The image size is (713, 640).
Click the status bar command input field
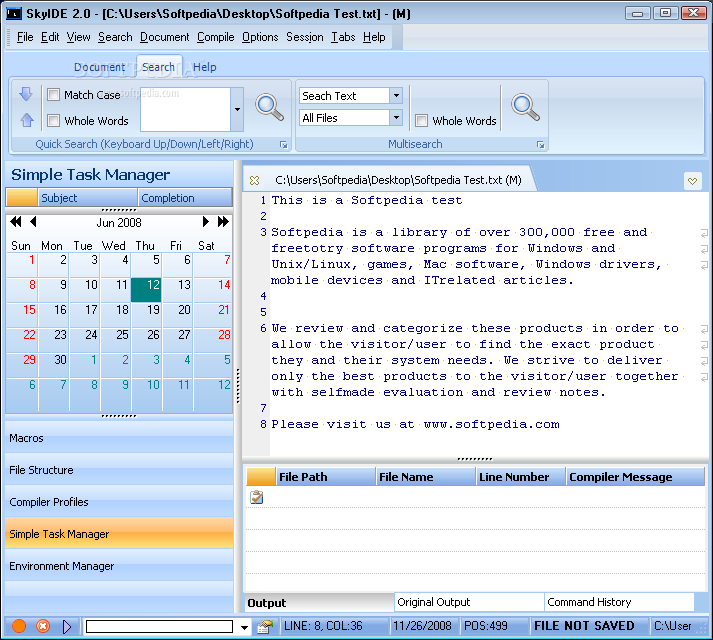coord(159,627)
